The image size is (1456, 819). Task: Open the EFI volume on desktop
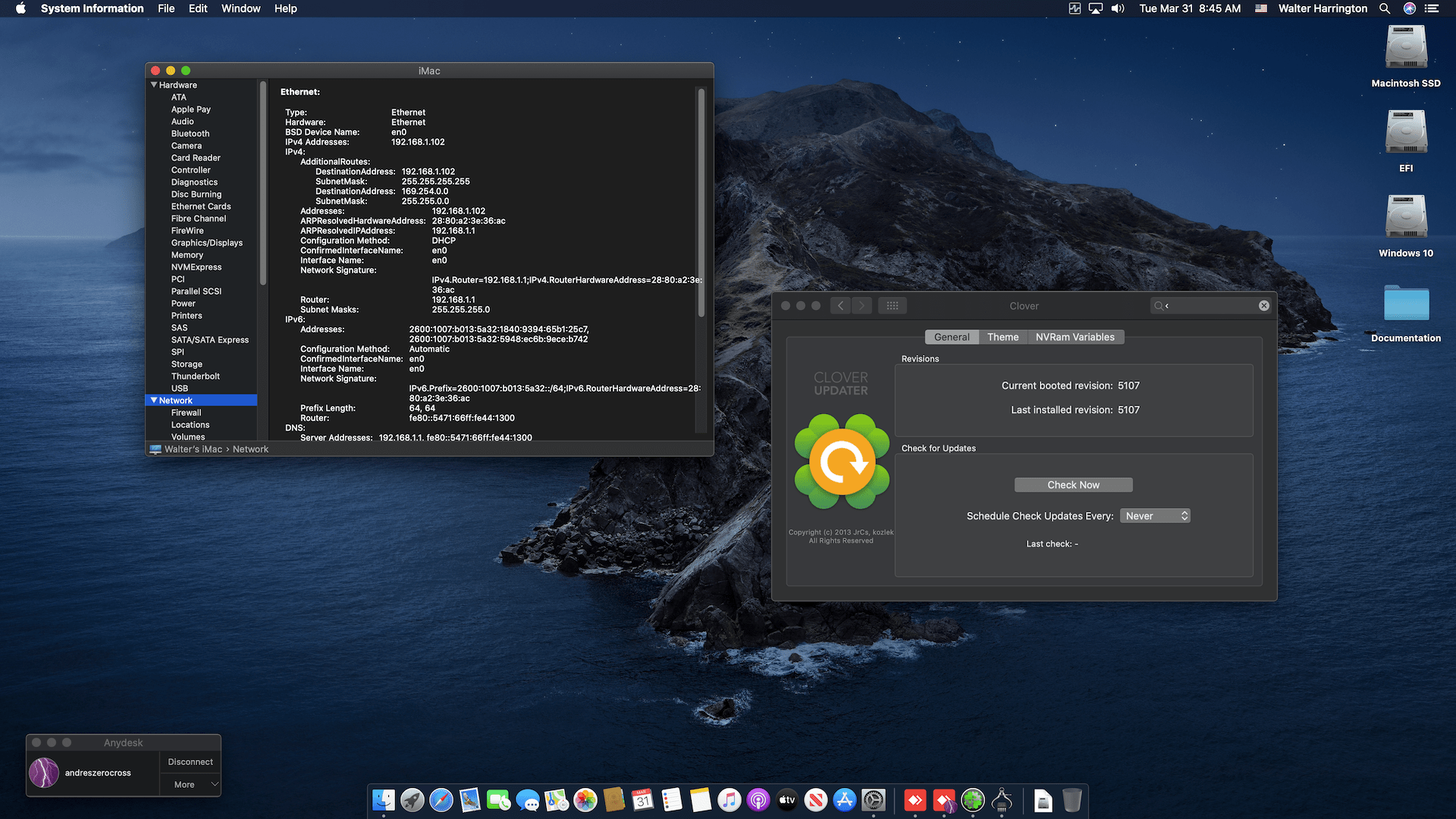click(1405, 133)
